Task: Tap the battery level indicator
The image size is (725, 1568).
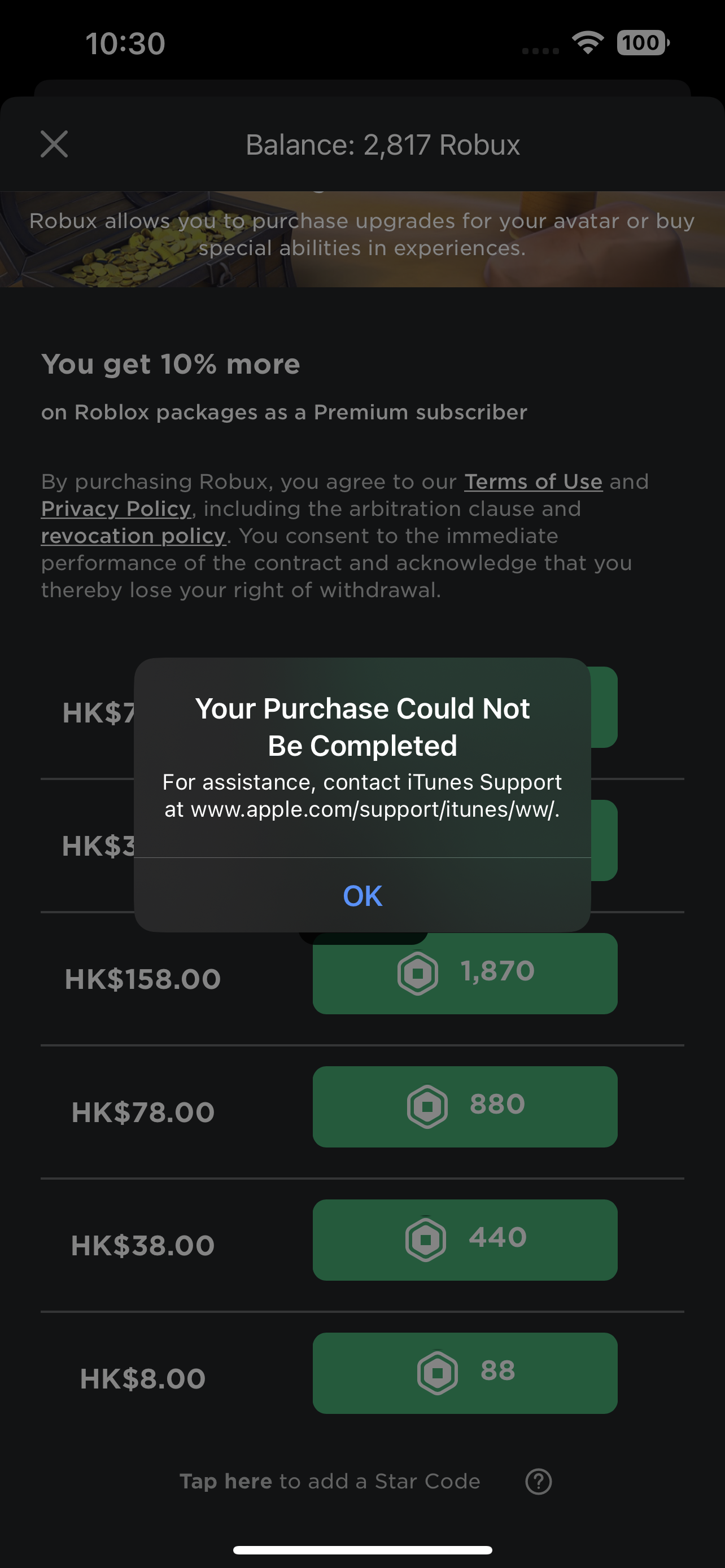Action: 642,42
